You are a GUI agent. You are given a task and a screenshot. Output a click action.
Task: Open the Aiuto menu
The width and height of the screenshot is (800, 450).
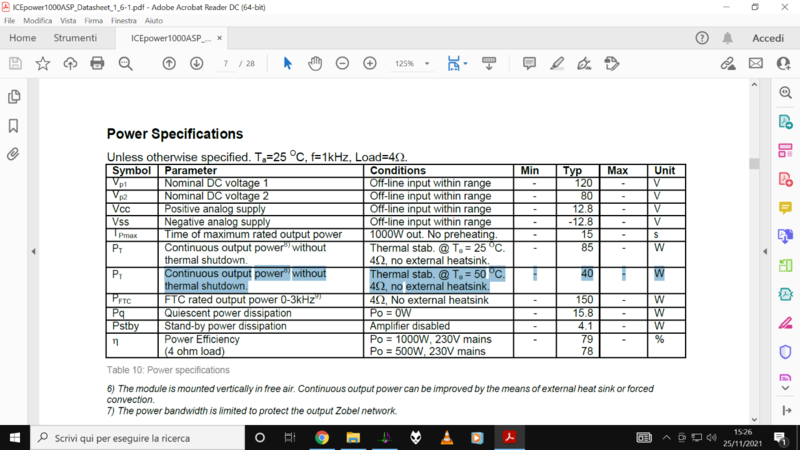click(x=154, y=21)
